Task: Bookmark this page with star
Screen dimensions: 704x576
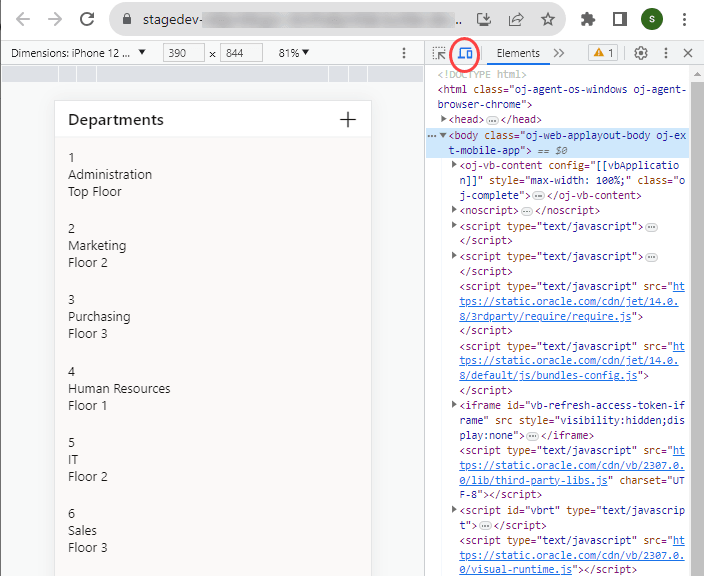Action: 548,19
